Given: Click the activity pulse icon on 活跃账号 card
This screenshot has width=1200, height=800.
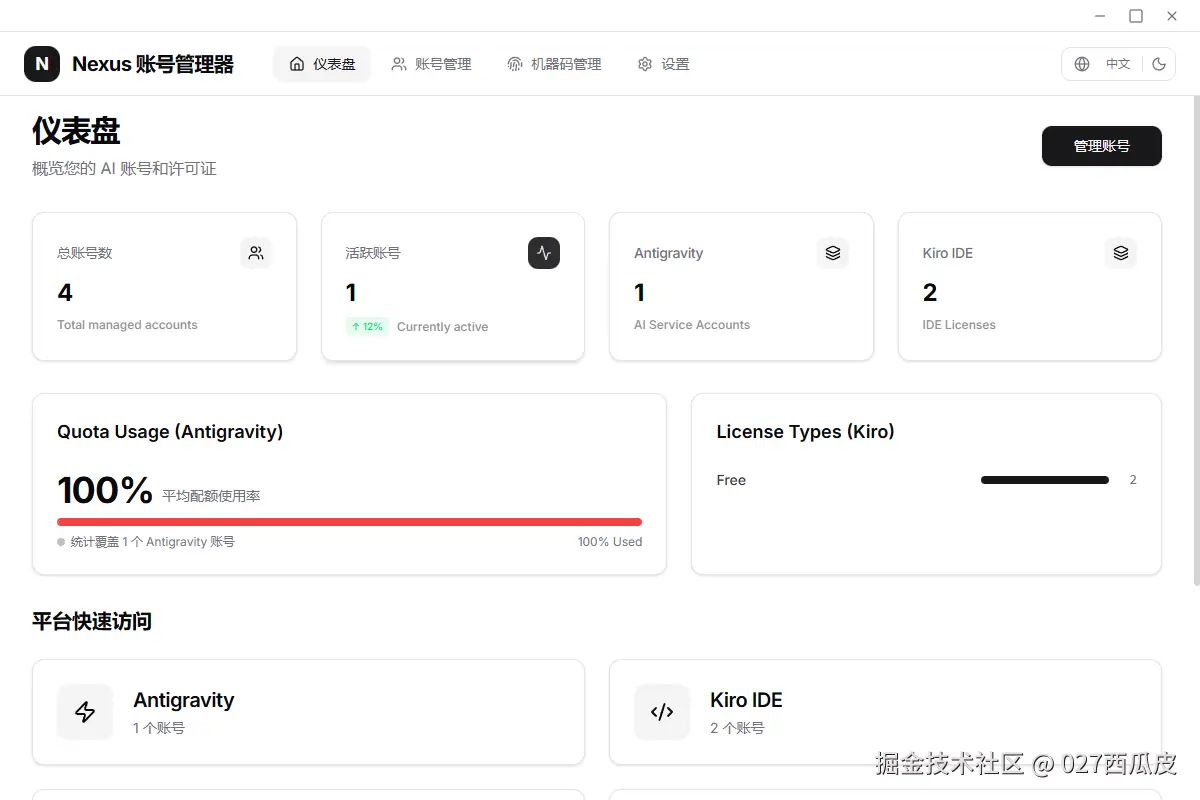Looking at the screenshot, I should point(543,253).
